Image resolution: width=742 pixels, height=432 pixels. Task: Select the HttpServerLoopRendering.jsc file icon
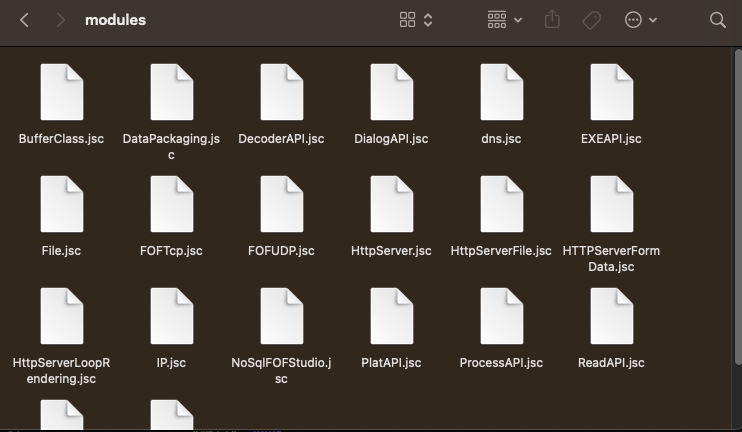pyautogui.click(x=62, y=316)
